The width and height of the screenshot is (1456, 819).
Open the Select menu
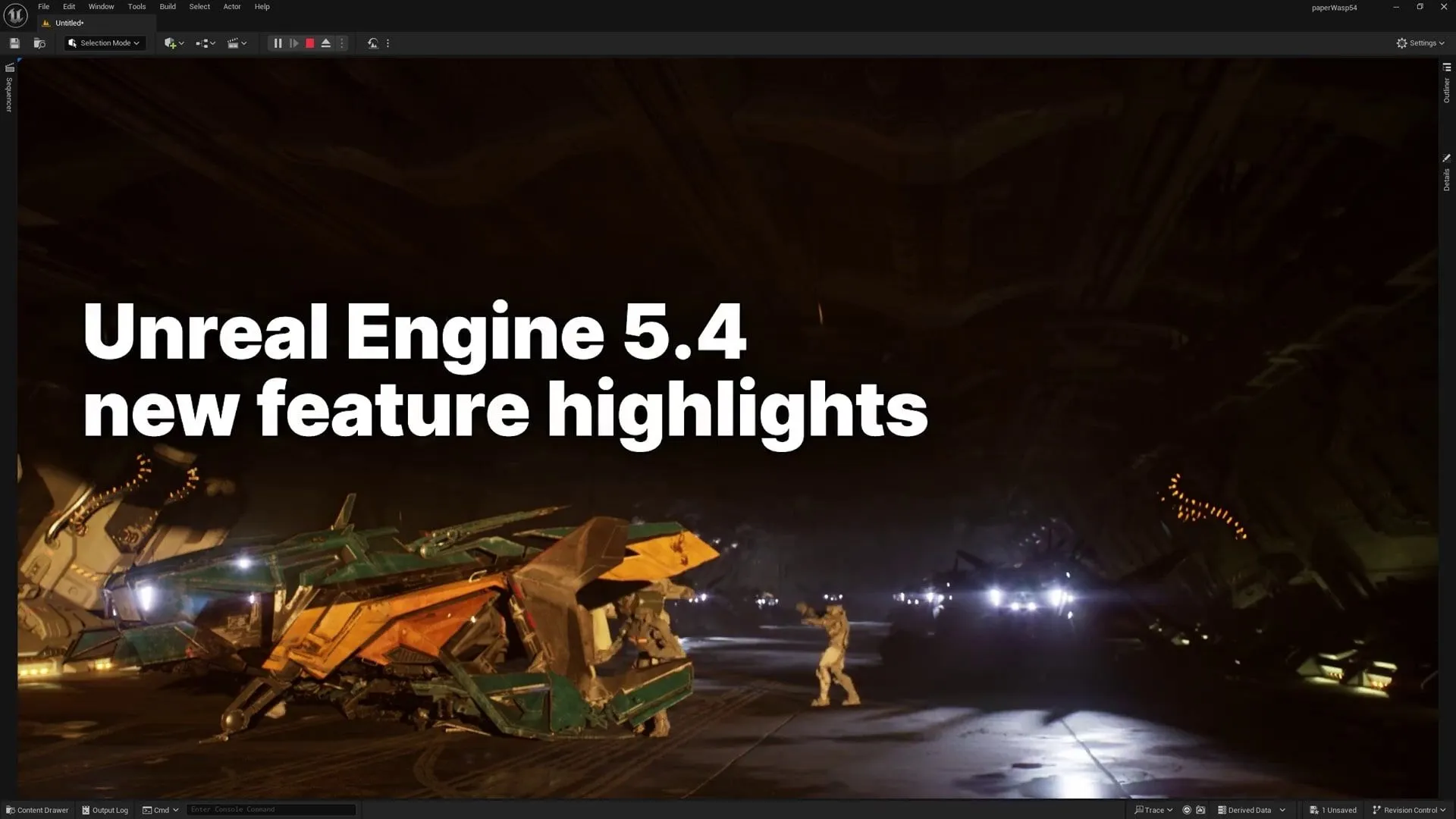point(199,7)
